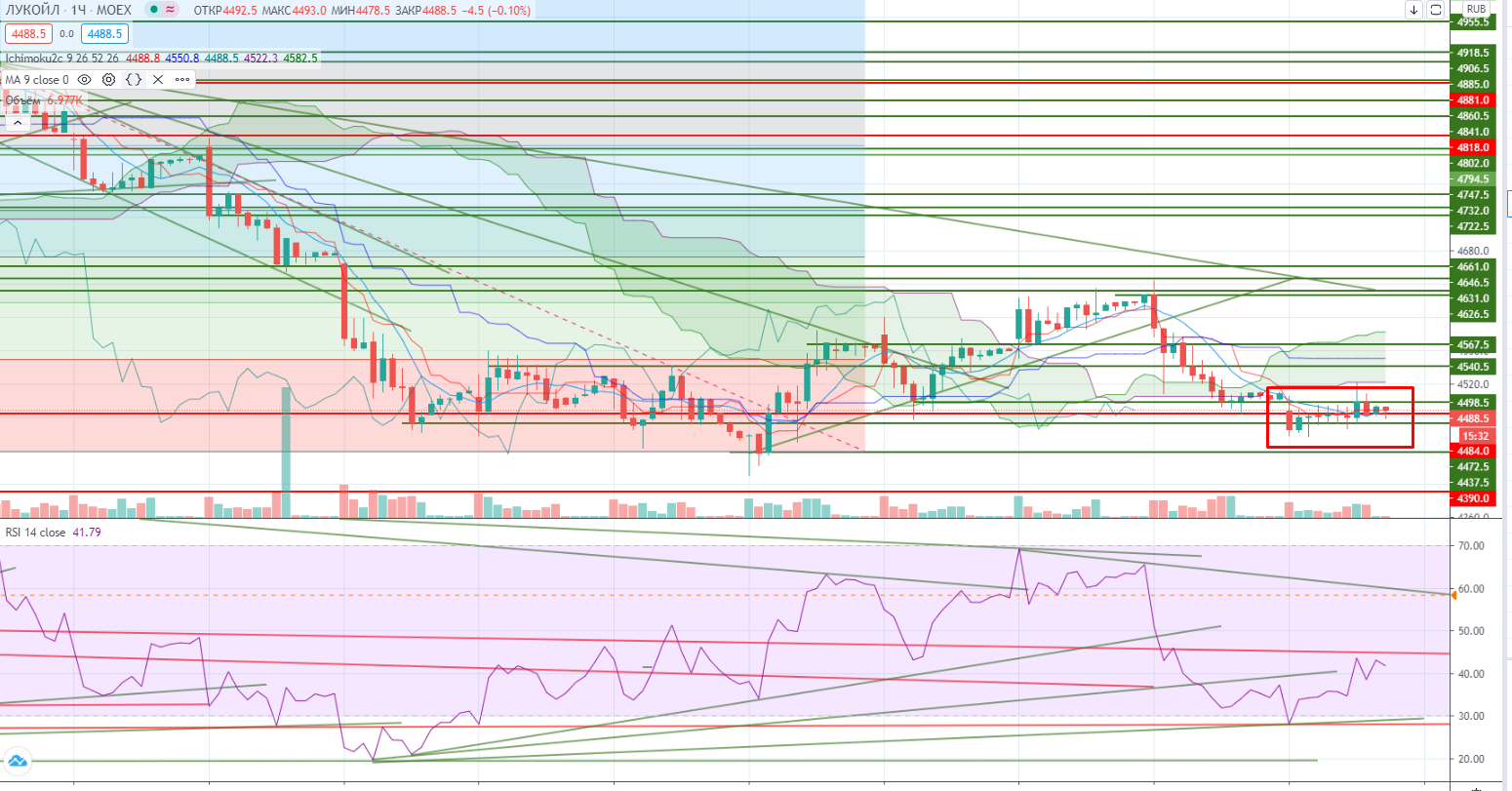Click the down arrow icon near price scale
This screenshot has width=1512, height=791.
tap(1413, 10)
